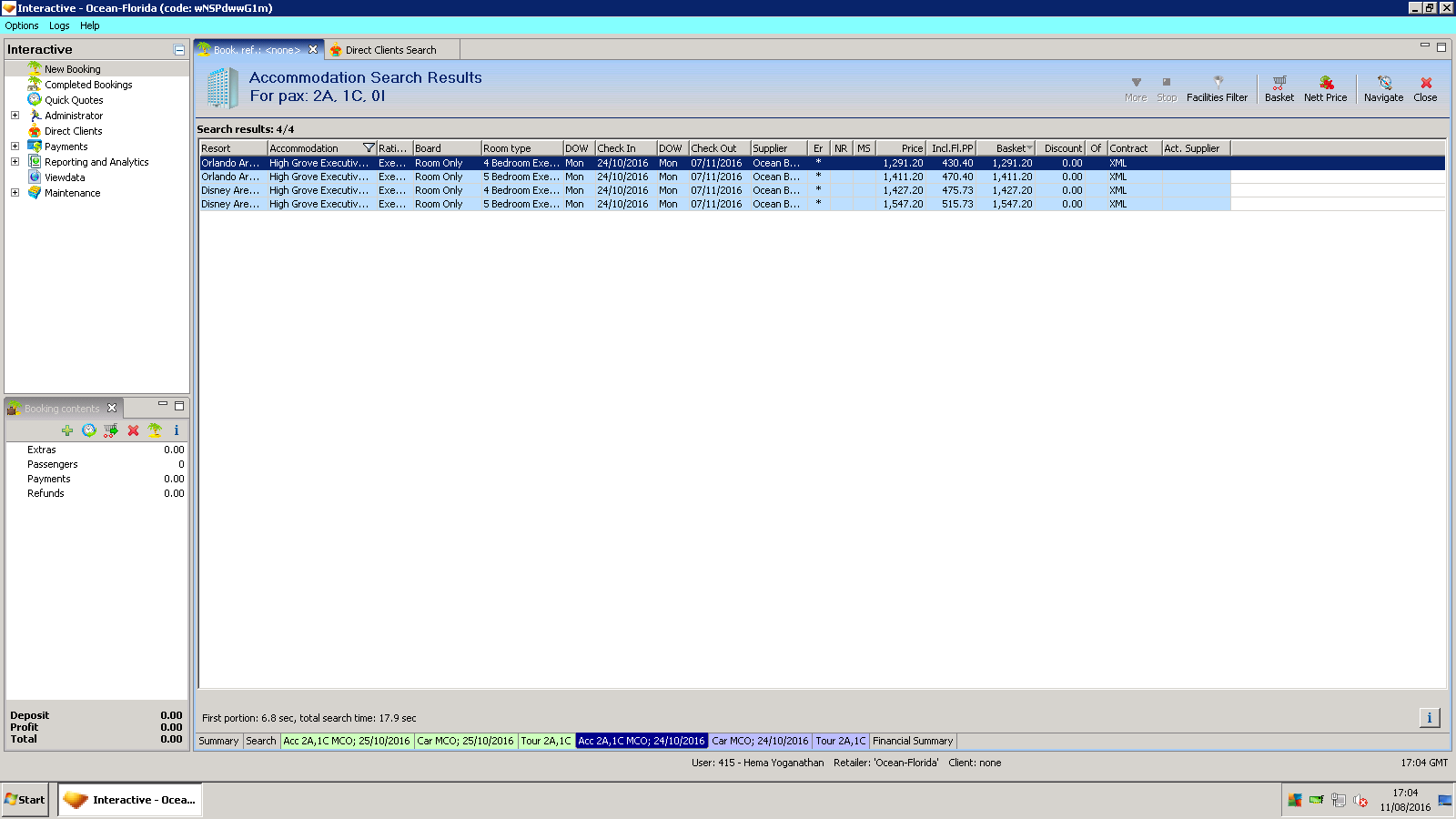Expand the Reporting and Analytics node

(15, 162)
